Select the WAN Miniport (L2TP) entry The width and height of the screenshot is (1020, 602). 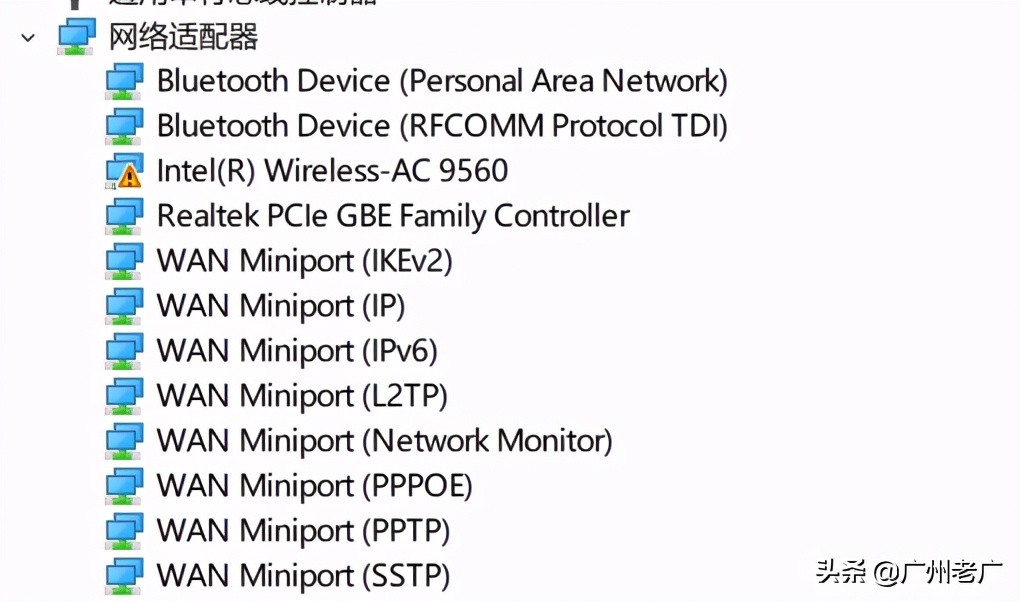(x=300, y=395)
